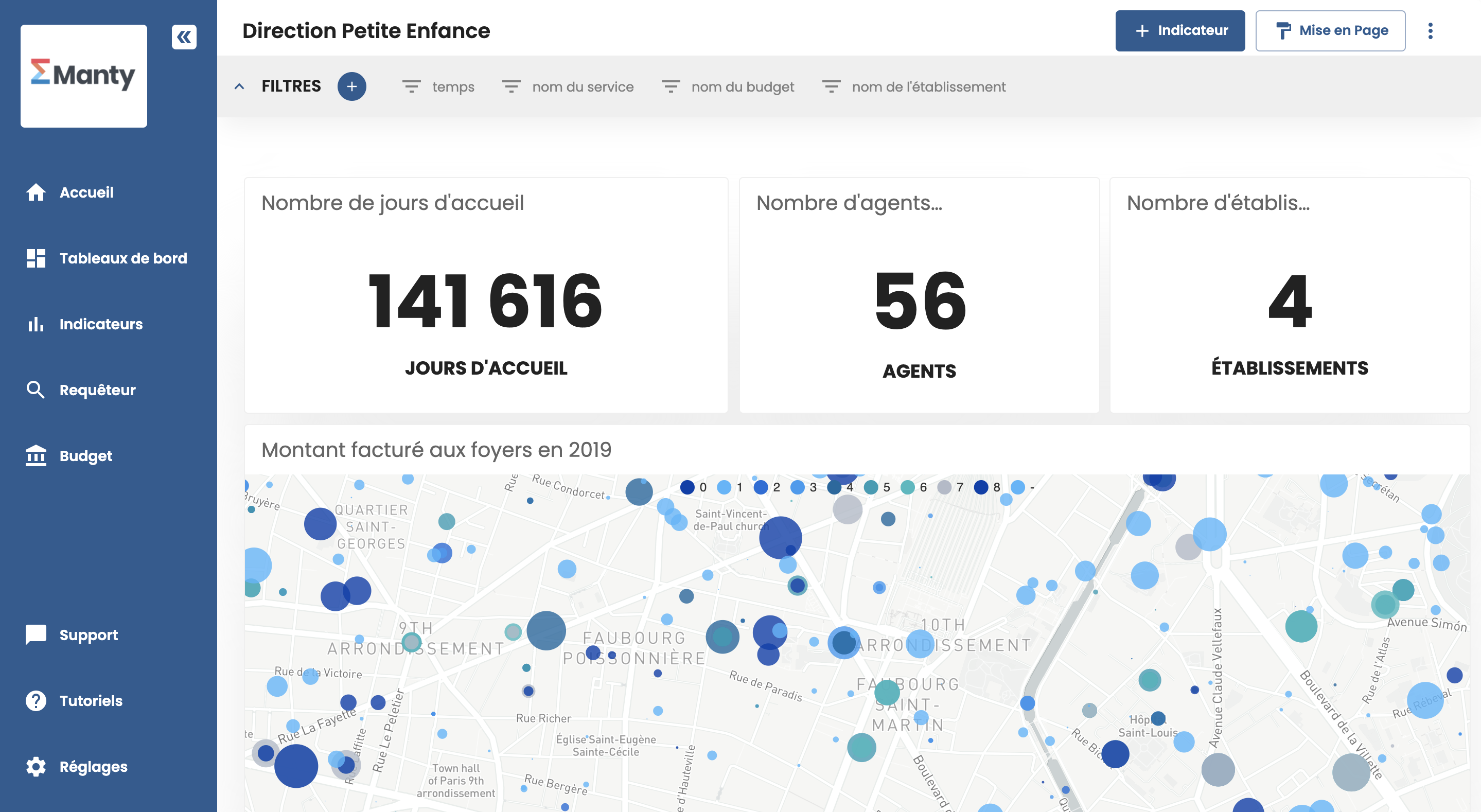Toggle legend color swatch for category 0
Viewport: 1481px width, 812px height.
pos(687,488)
